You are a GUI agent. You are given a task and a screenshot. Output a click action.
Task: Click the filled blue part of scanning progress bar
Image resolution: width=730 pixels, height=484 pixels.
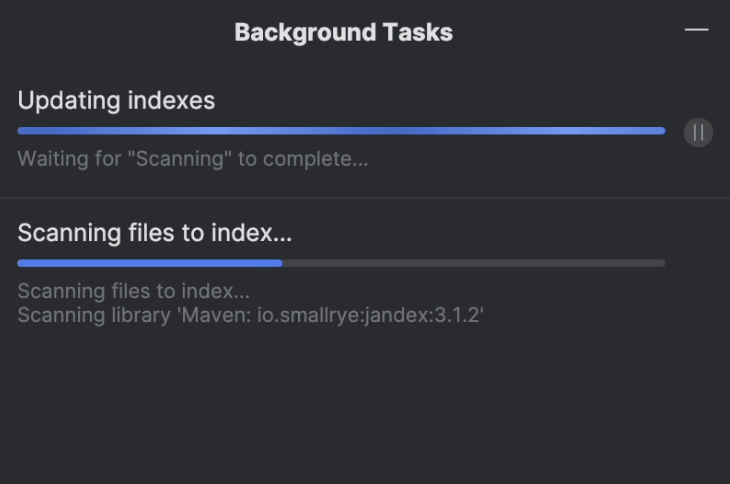(x=150, y=263)
